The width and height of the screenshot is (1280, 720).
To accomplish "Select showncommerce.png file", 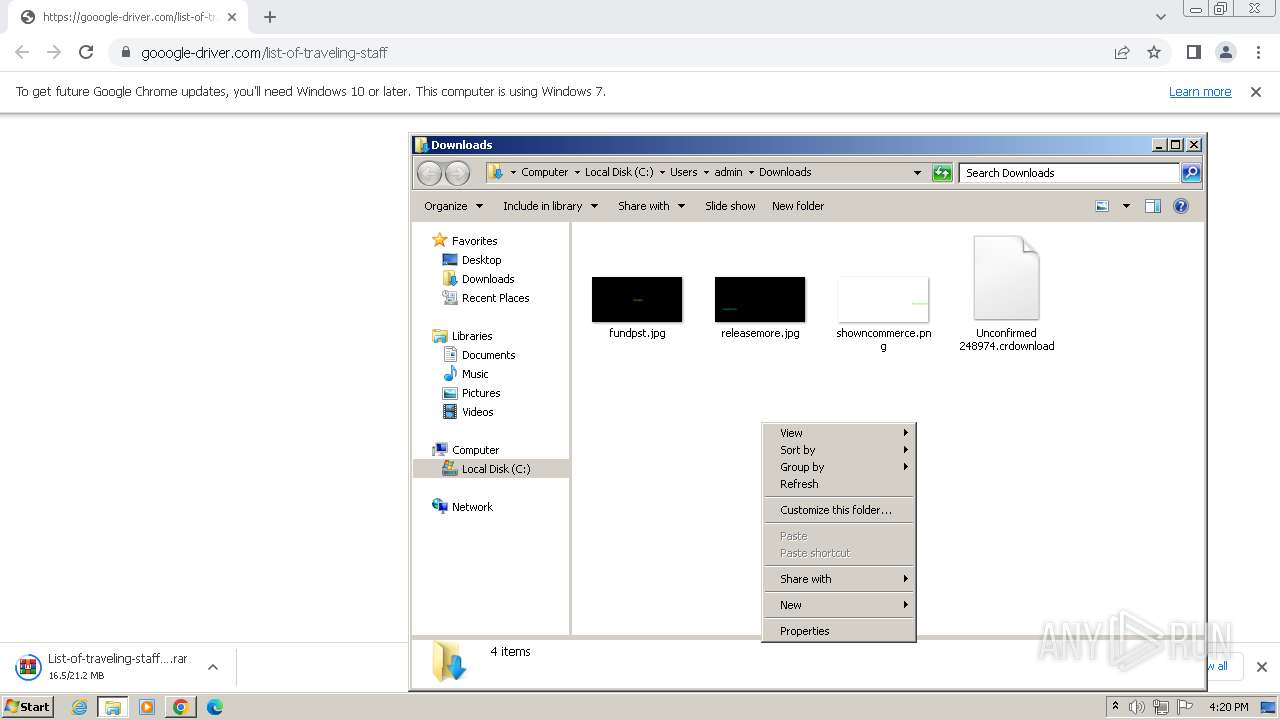I will 883,314.
